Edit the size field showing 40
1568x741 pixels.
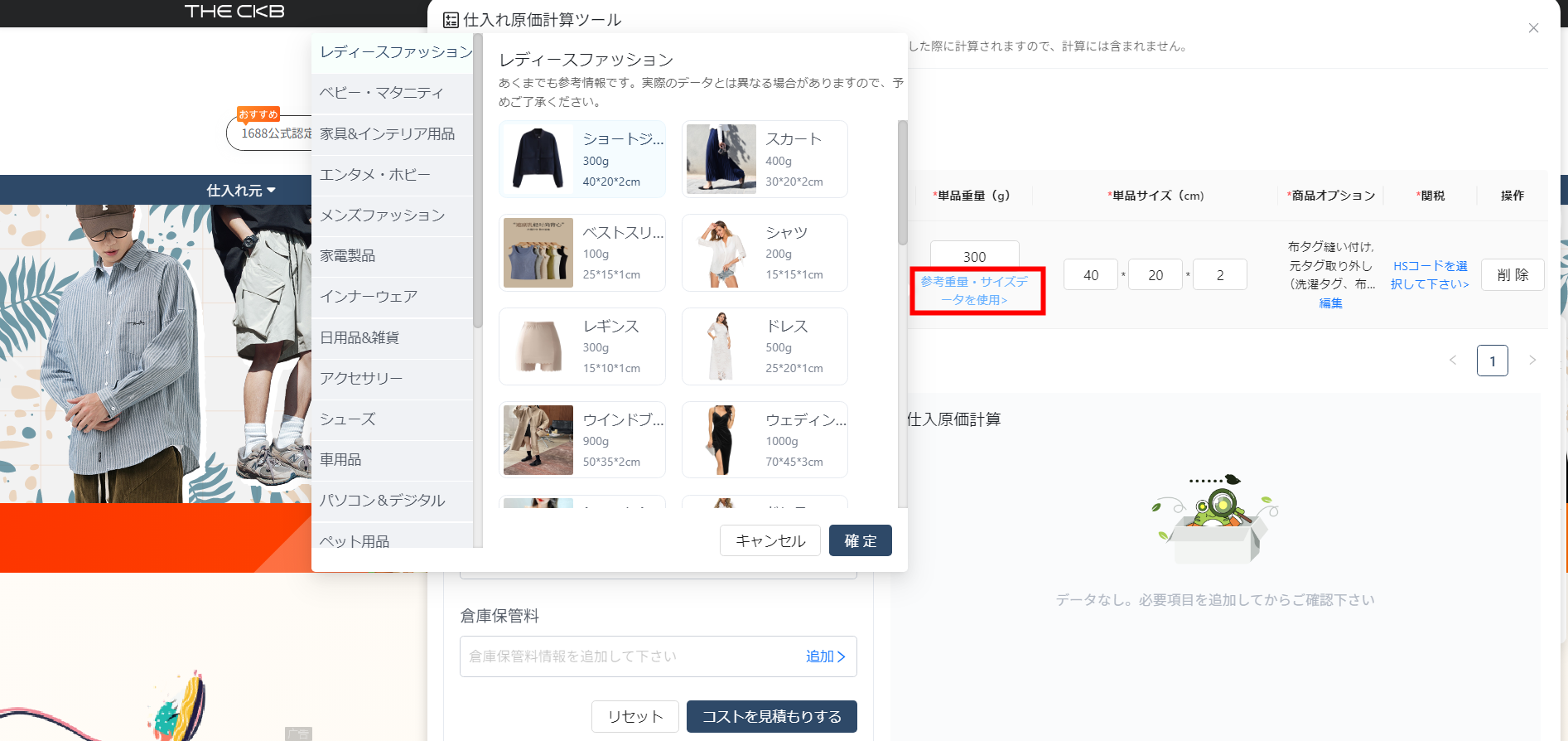coord(1091,275)
